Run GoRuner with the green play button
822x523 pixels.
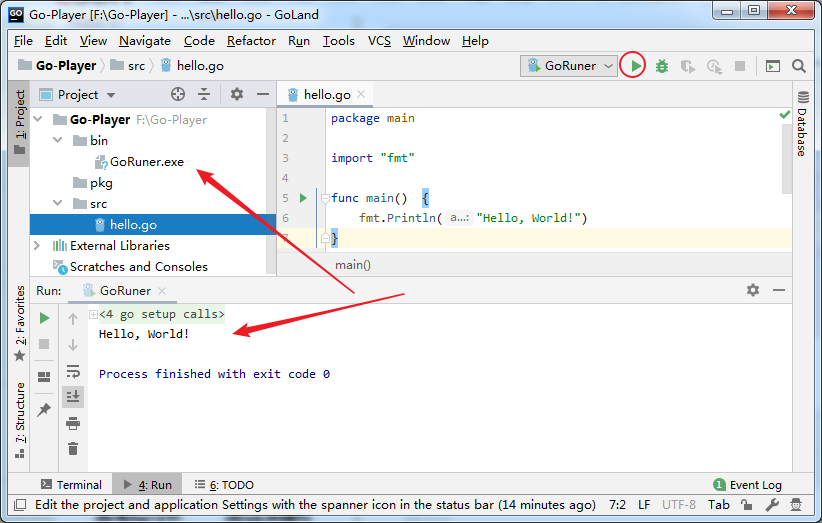click(x=635, y=66)
